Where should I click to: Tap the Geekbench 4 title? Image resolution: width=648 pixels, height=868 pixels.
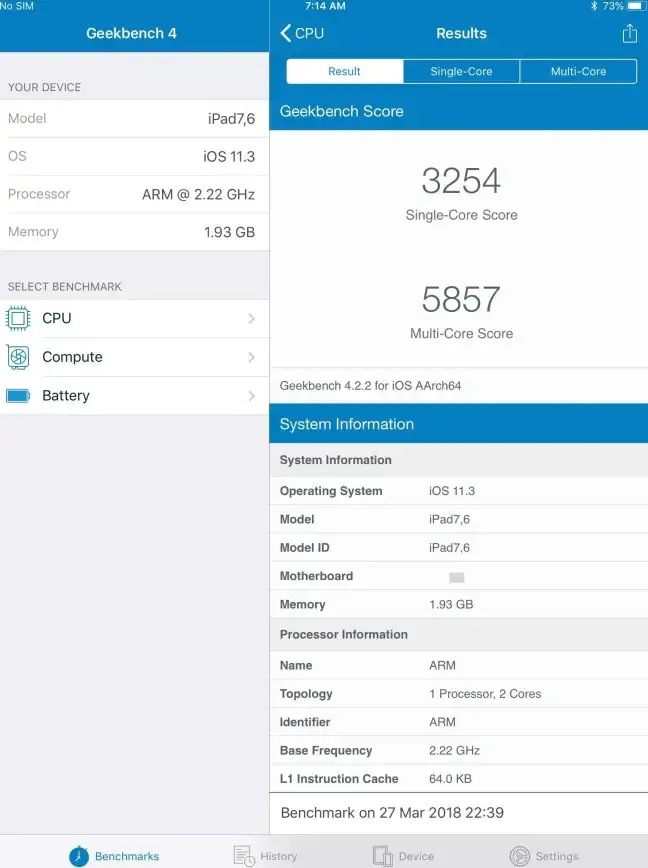[131, 33]
